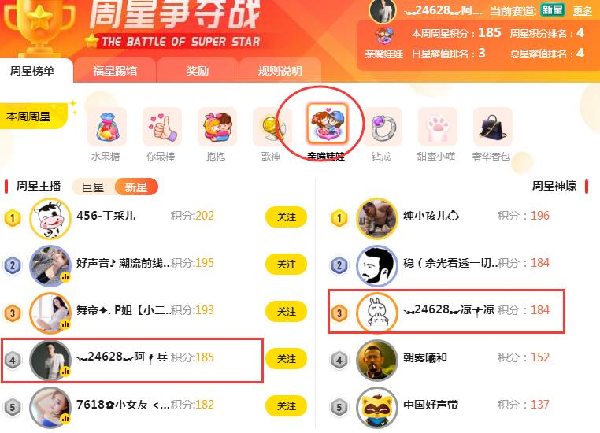
Task: Select the 你最棒 thumbs-up gift icon
Action: tap(162, 127)
